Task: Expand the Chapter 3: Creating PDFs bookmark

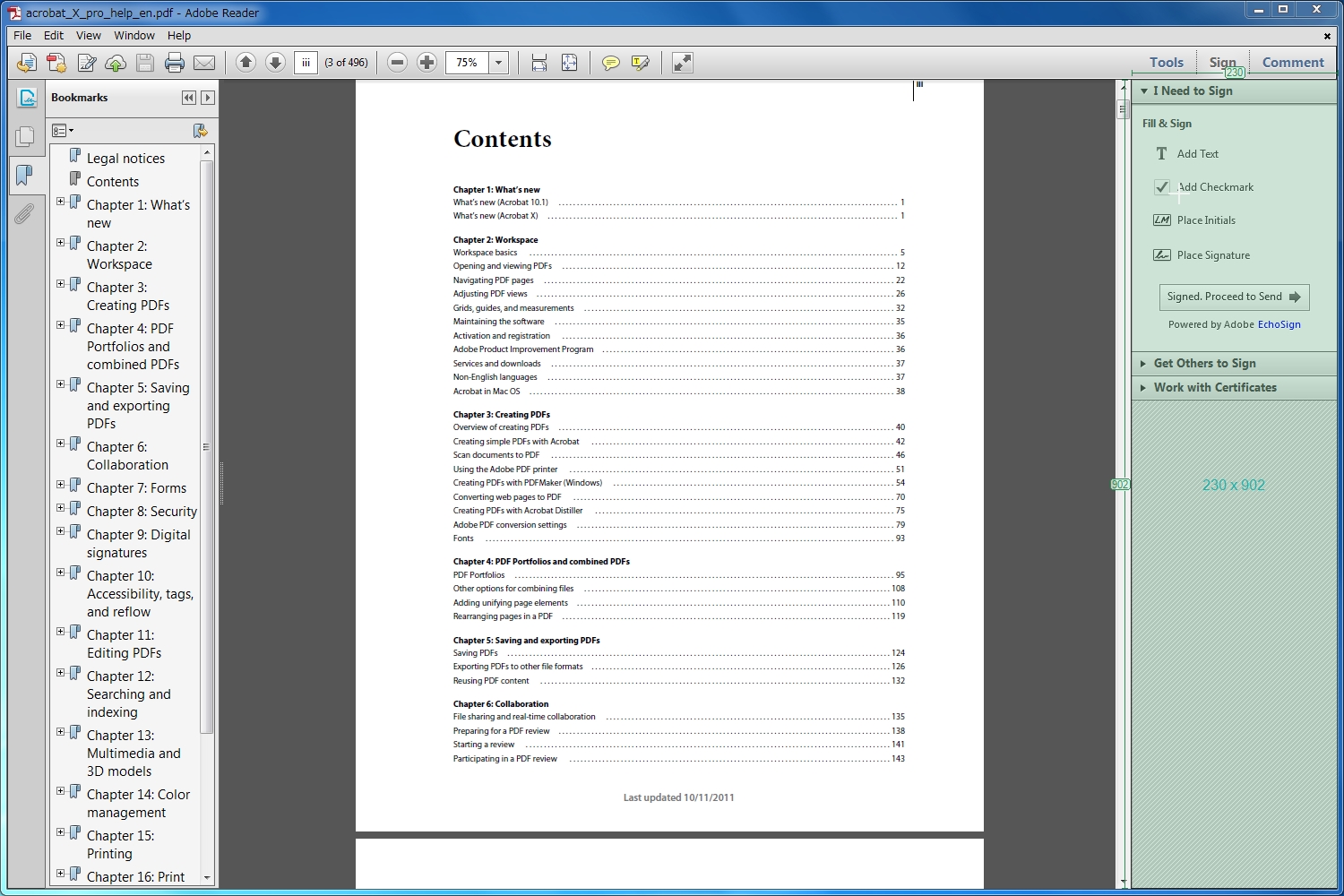Action: [x=61, y=284]
